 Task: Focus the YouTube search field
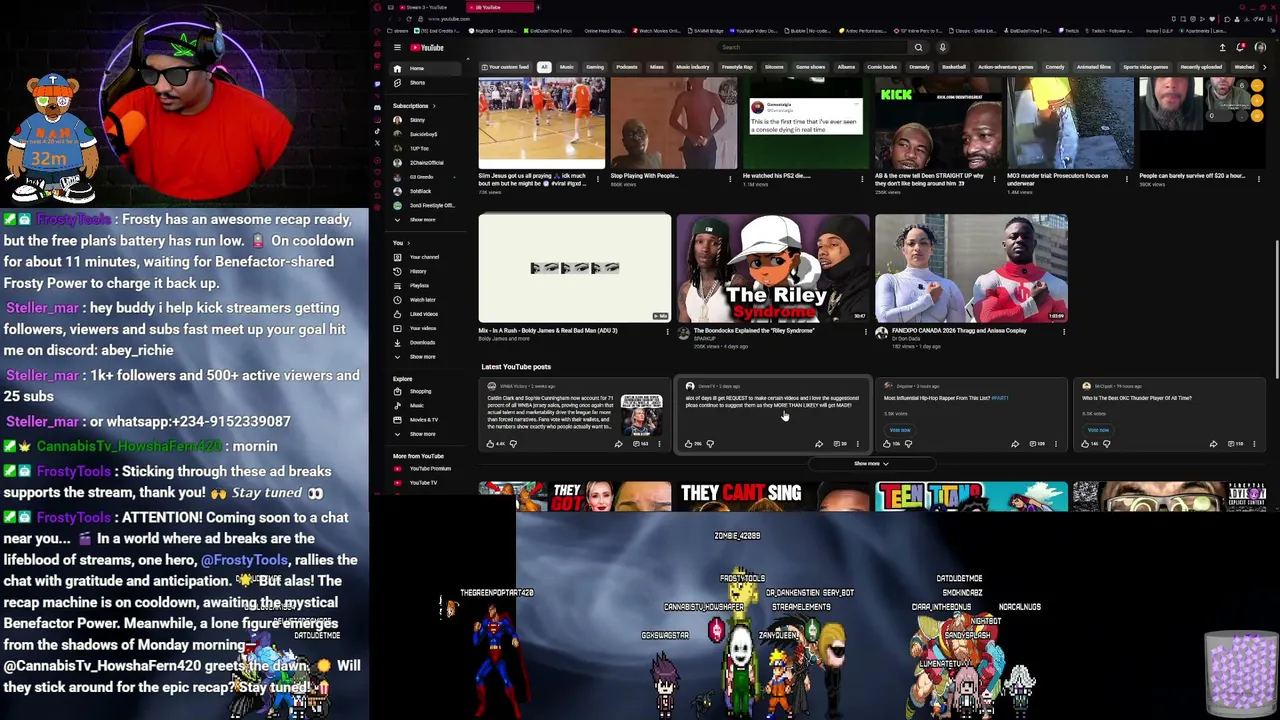(812, 47)
